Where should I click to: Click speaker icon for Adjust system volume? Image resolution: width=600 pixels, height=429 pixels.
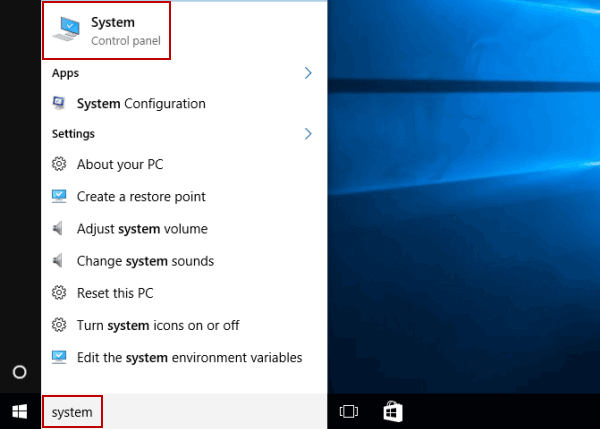59,229
